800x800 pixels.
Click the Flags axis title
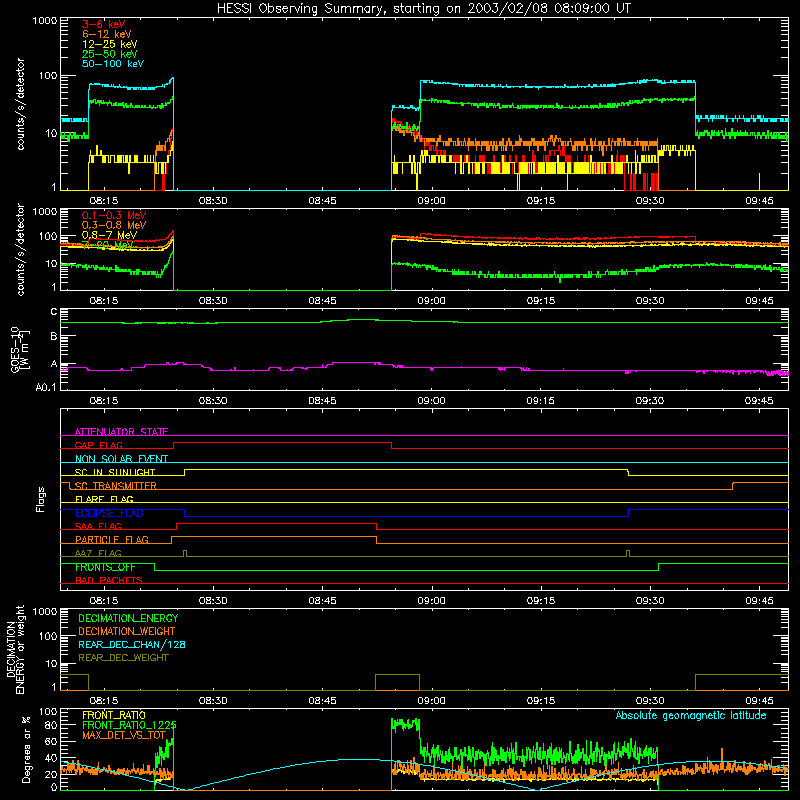pos(41,499)
